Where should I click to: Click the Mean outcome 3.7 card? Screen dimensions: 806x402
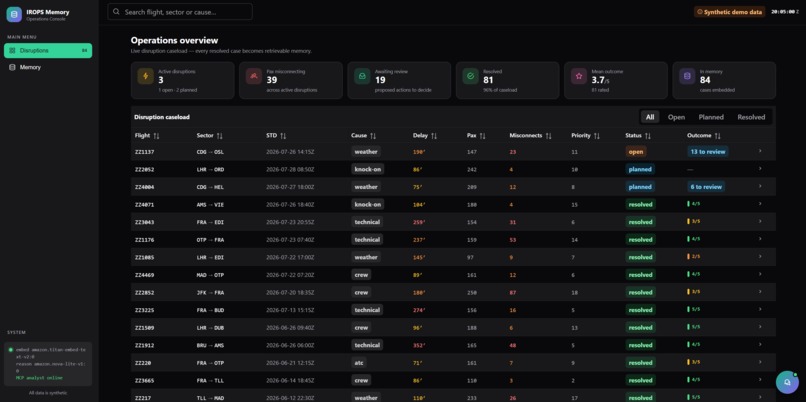(616, 80)
